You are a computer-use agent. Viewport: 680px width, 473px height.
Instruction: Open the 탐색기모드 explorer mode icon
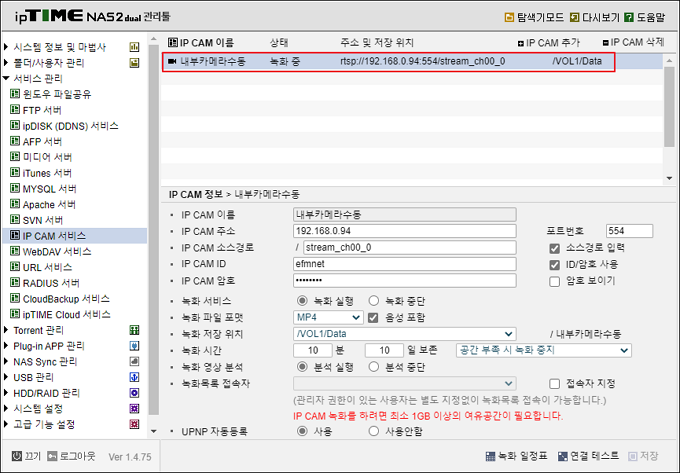[509, 17]
